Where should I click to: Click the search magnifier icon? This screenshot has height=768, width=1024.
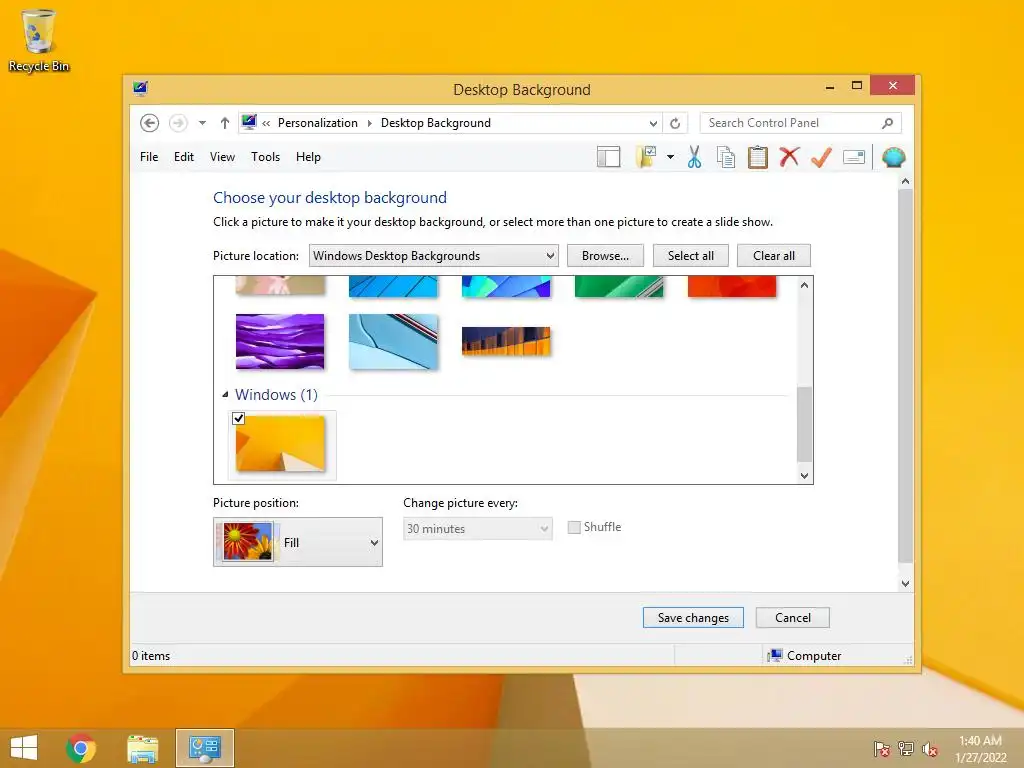[x=888, y=123]
